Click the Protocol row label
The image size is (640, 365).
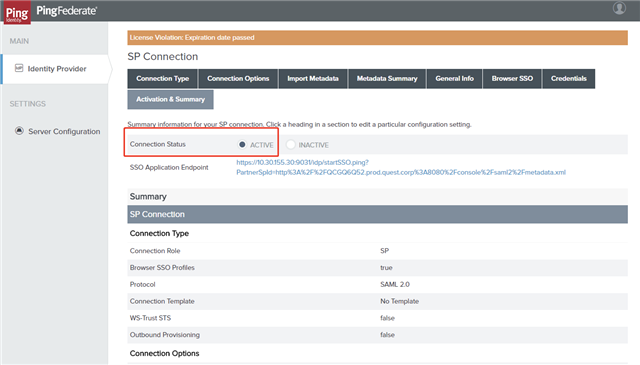click(142, 285)
